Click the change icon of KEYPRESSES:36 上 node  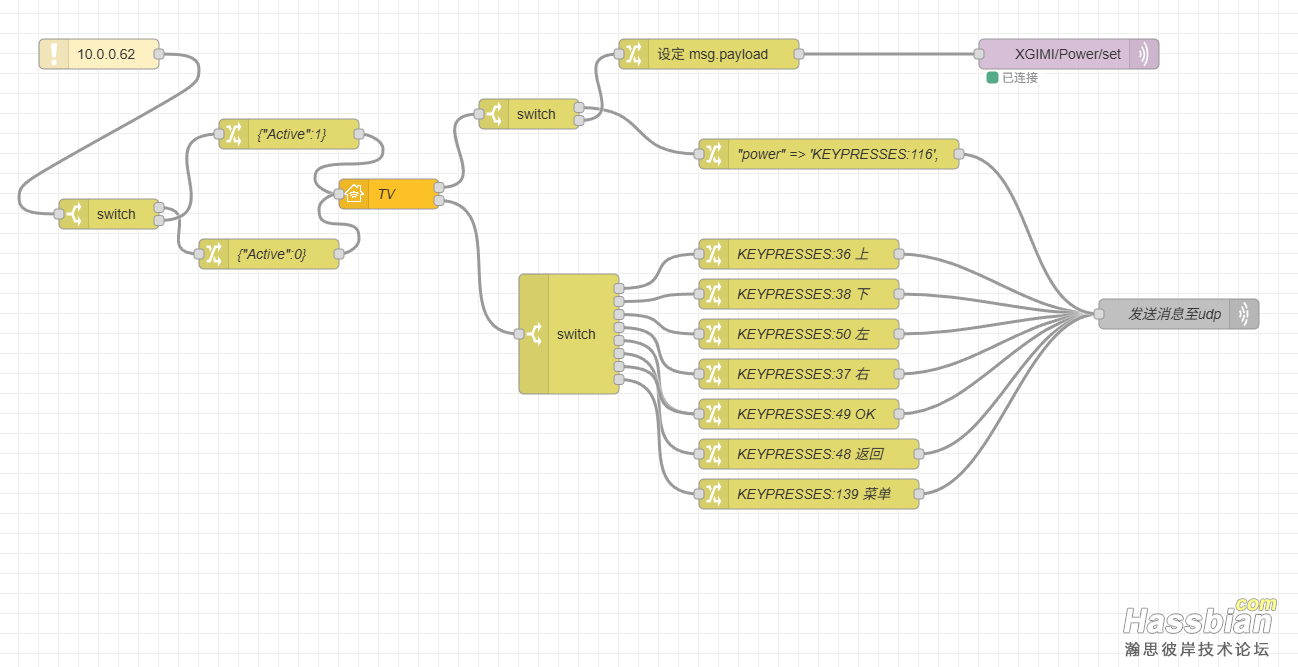click(714, 254)
